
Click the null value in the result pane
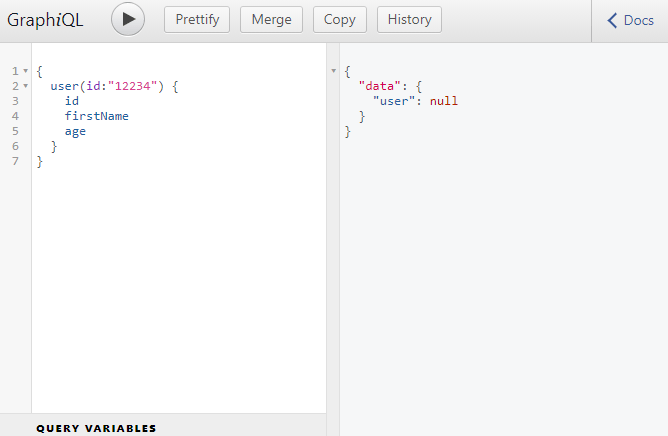(443, 101)
